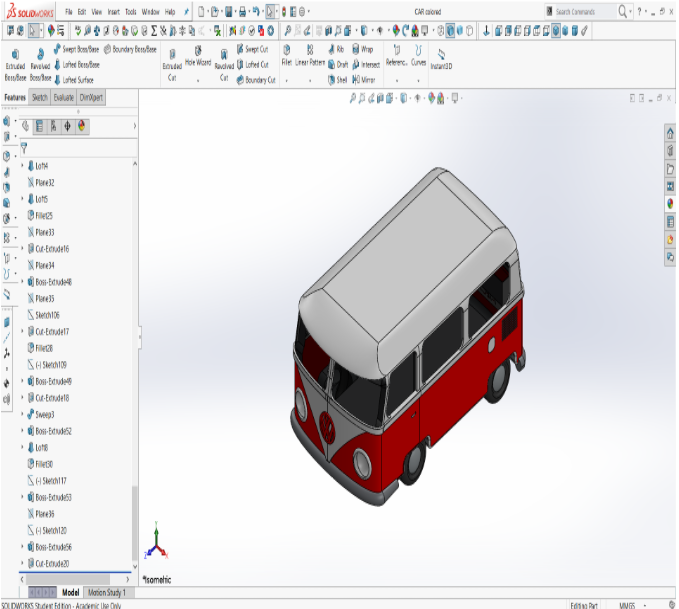The width and height of the screenshot is (679, 609).
Task: Open the Linear Pattern dropdown arrow
Action: (310, 81)
